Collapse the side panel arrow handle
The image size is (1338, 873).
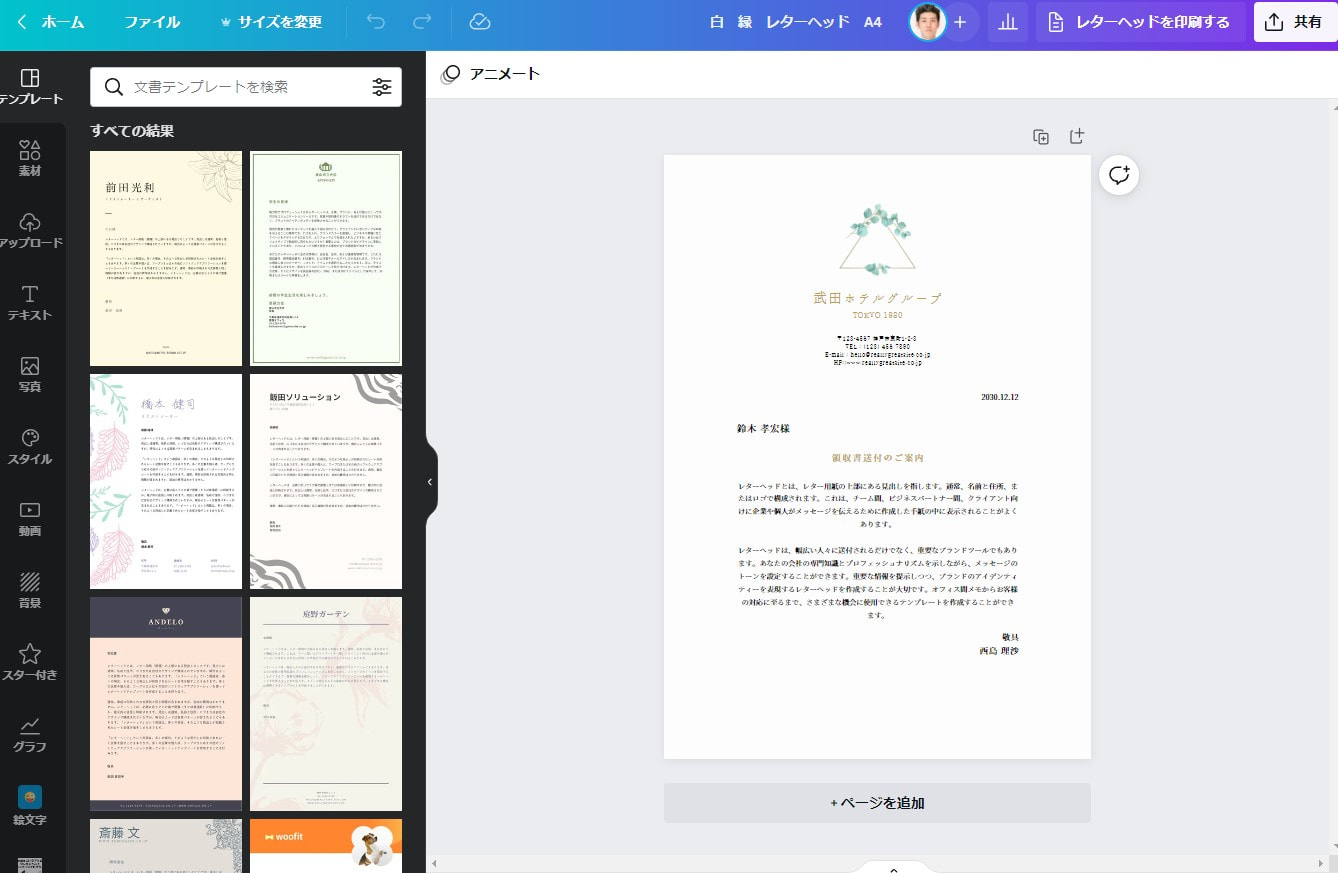tap(430, 482)
